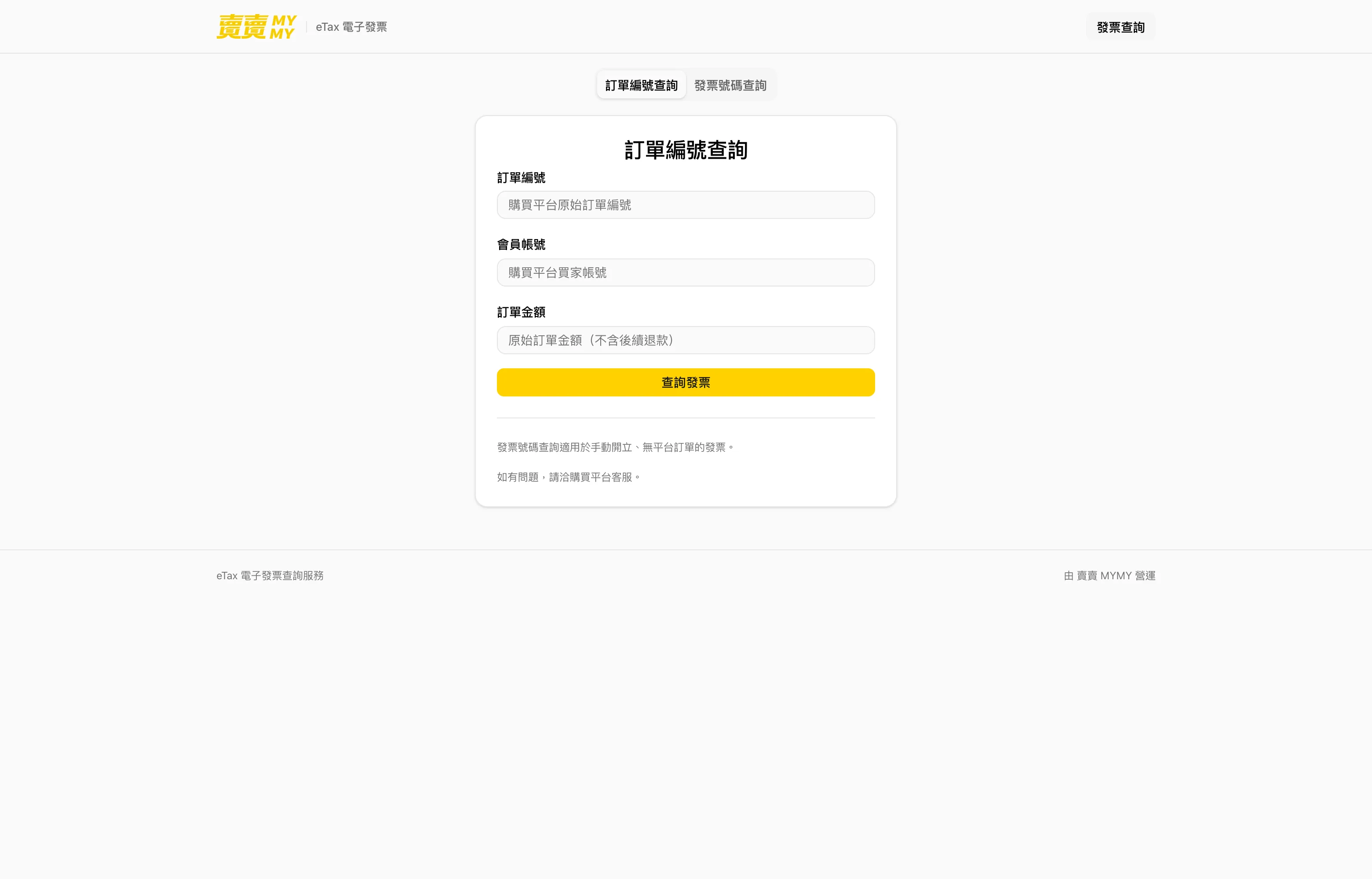Click the 會員帳號 field label

(x=521, y=245)
